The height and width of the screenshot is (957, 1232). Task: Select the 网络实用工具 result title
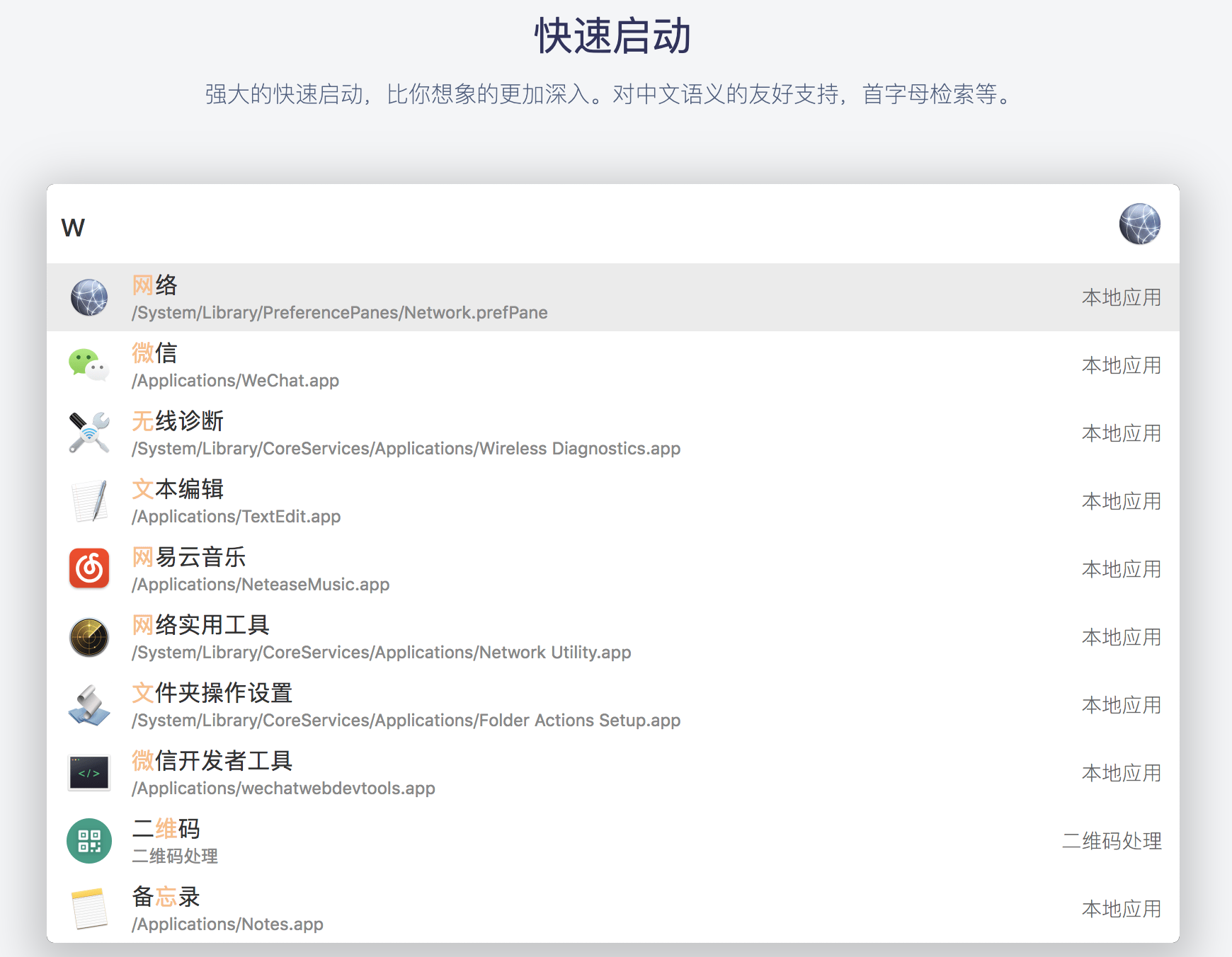[x=201, y=625]
